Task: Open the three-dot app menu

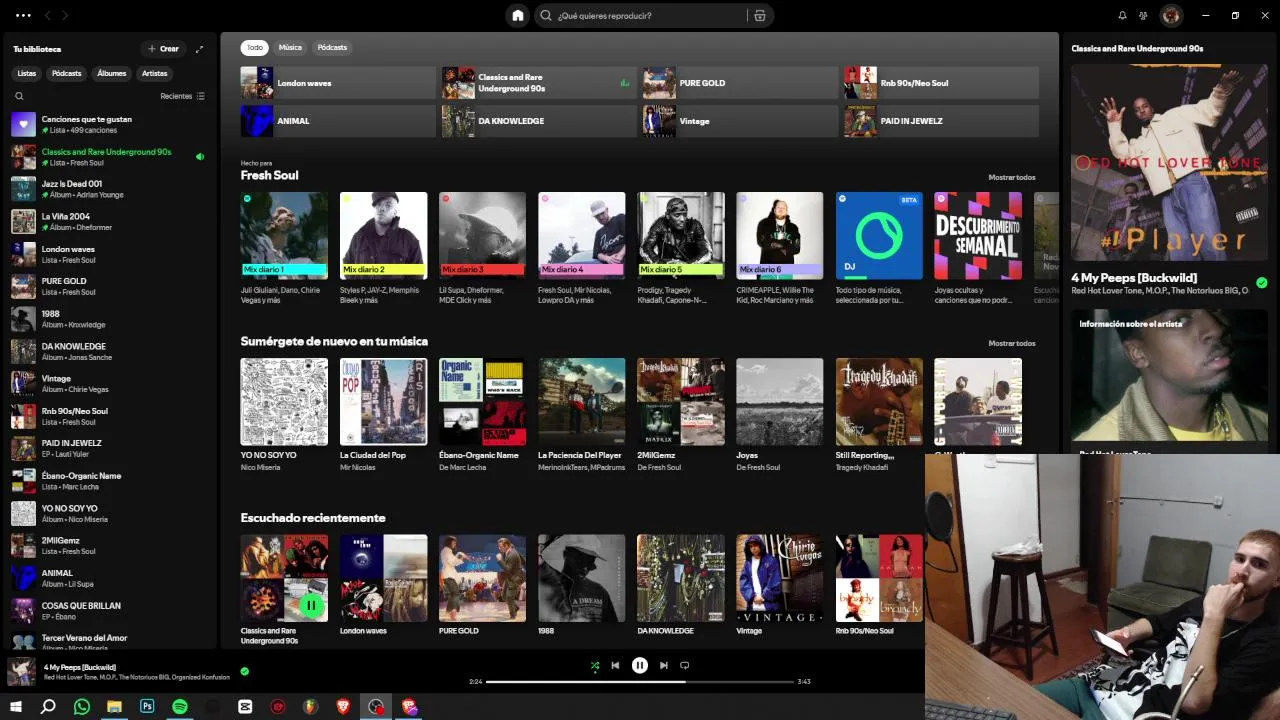Action: coord(23,15)
